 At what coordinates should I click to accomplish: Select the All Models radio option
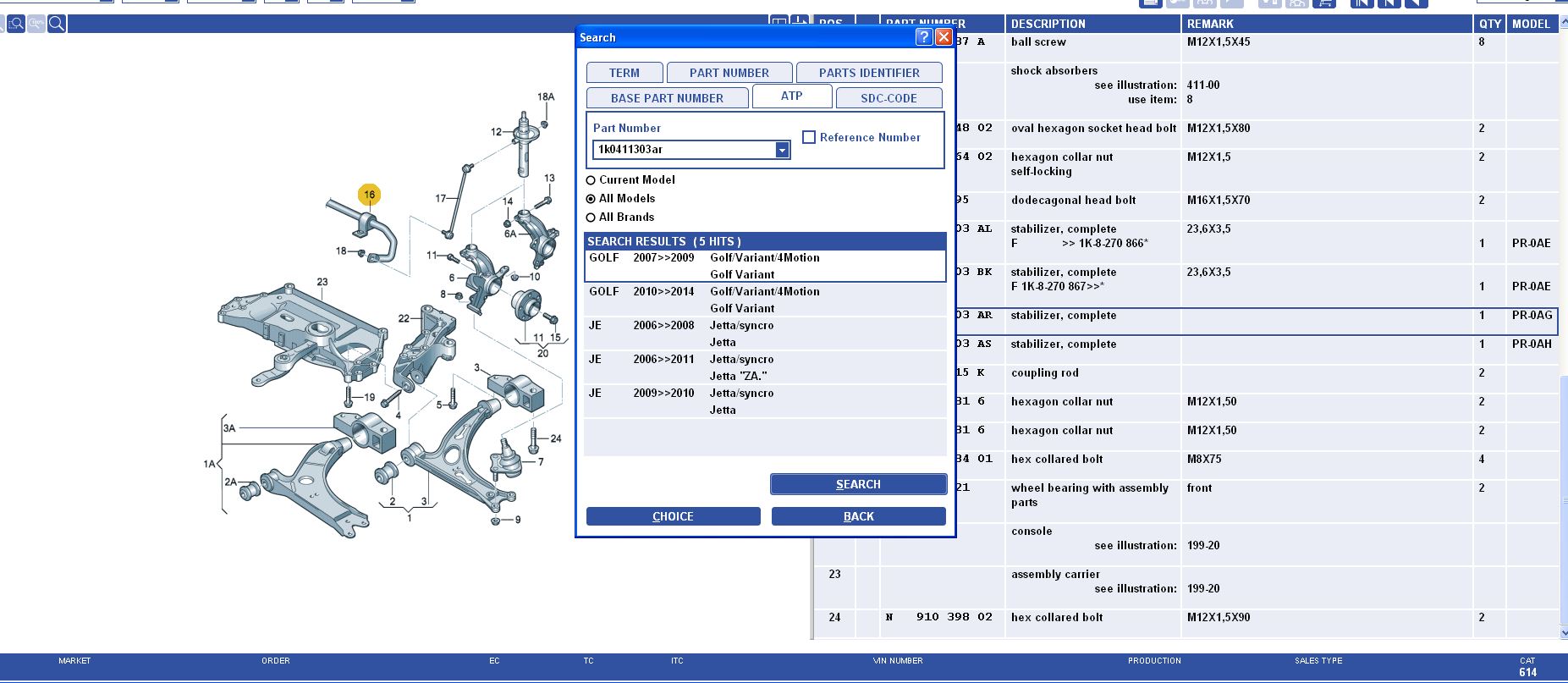pyautogui.click(x=591, y=199)
